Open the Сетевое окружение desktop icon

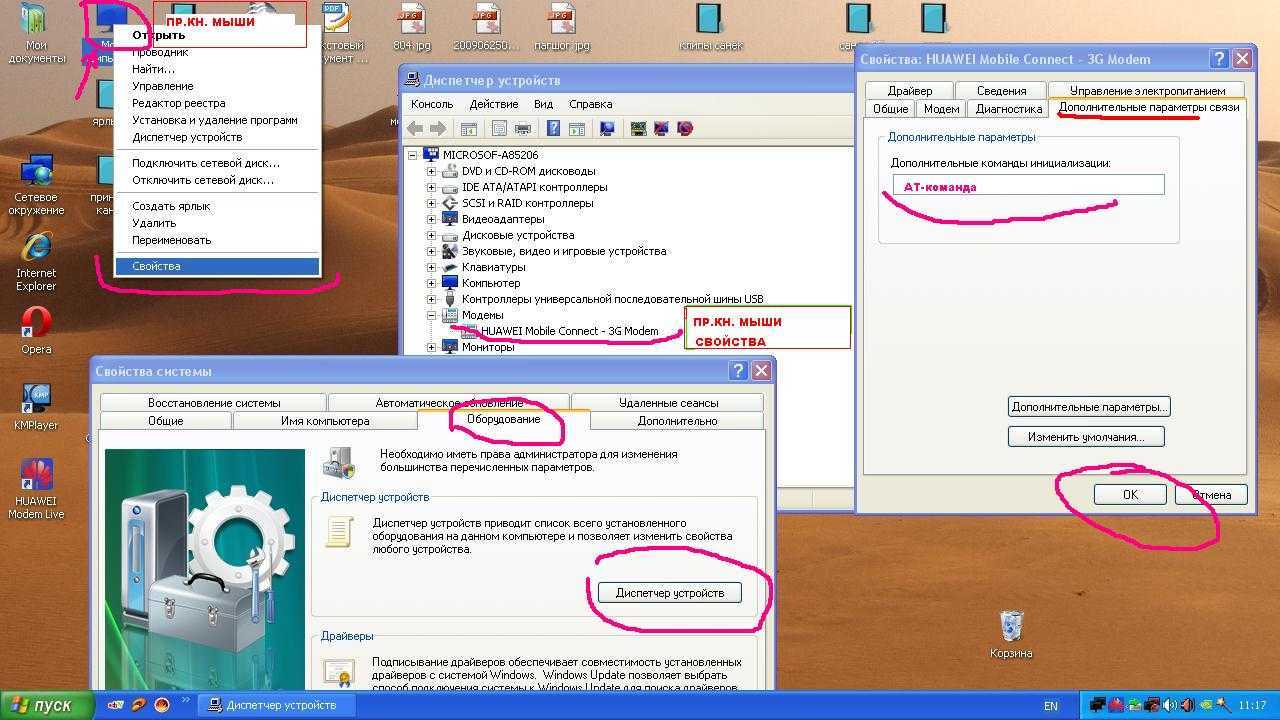(x=36, y=185)
